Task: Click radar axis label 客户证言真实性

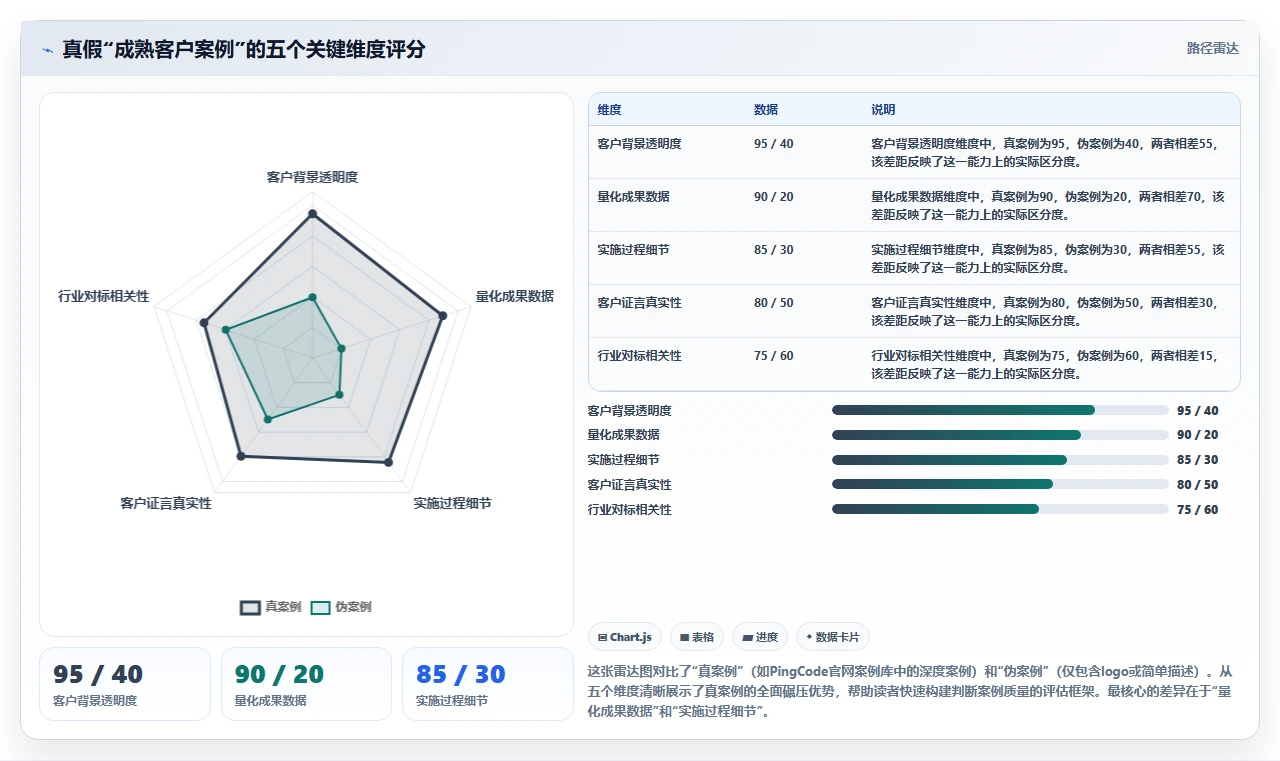Action: point(166,503)
